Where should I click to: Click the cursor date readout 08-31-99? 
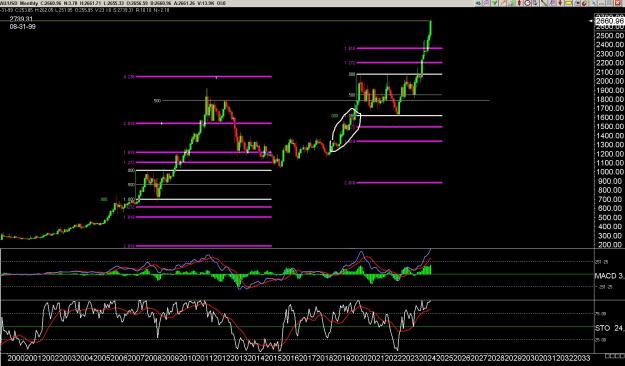(x=22, y=26)
